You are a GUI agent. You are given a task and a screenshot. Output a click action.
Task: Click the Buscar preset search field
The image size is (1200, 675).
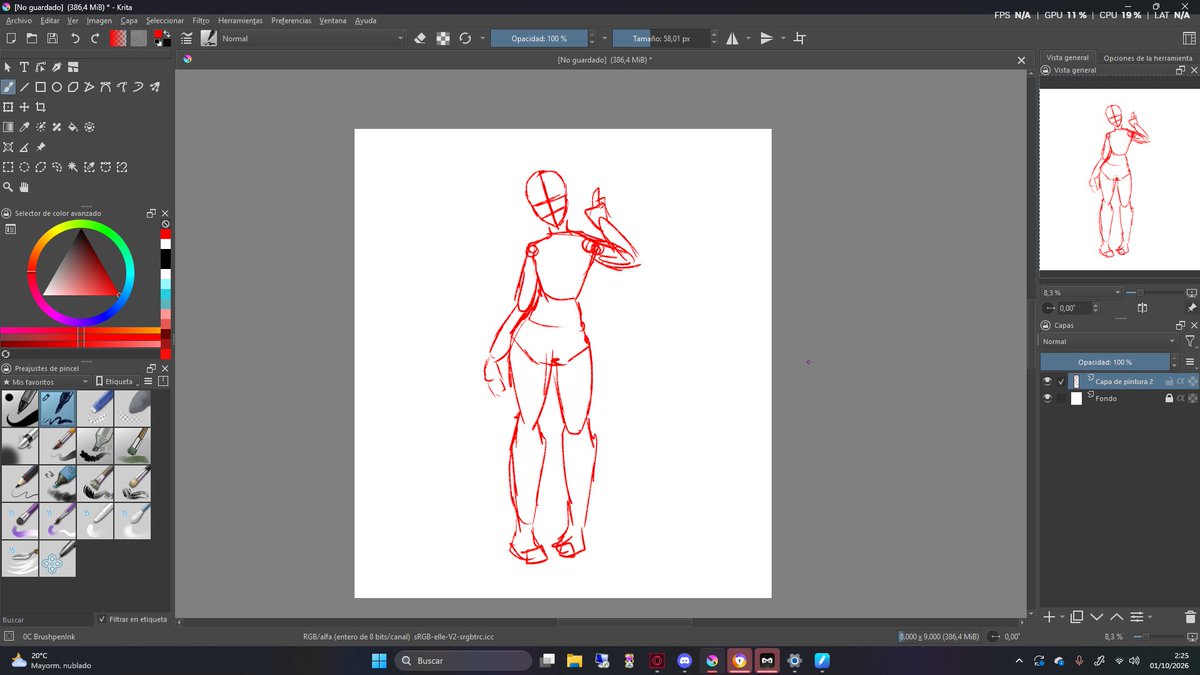[46, 620]
